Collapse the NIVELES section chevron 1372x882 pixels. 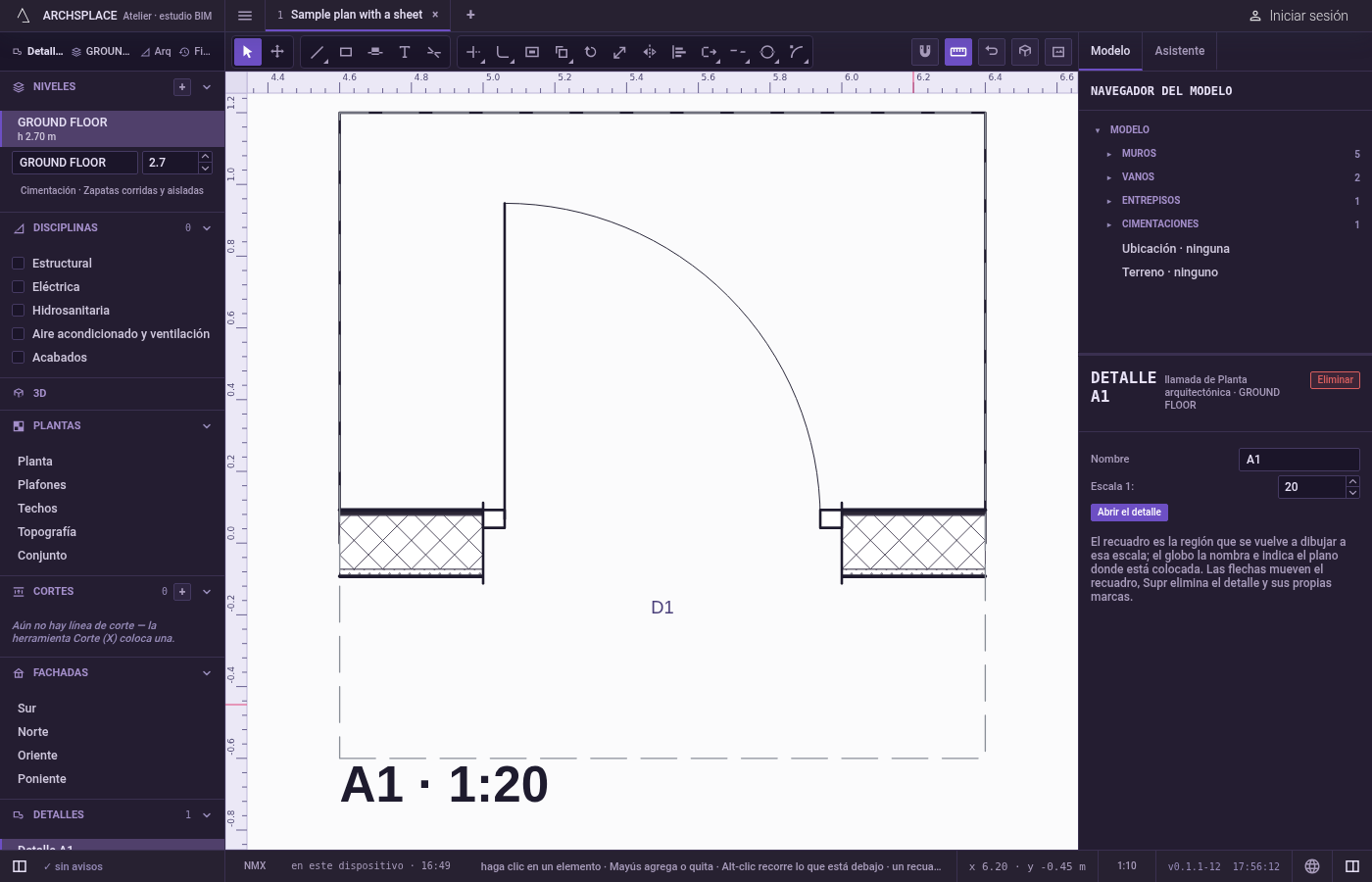pos(207,87)
